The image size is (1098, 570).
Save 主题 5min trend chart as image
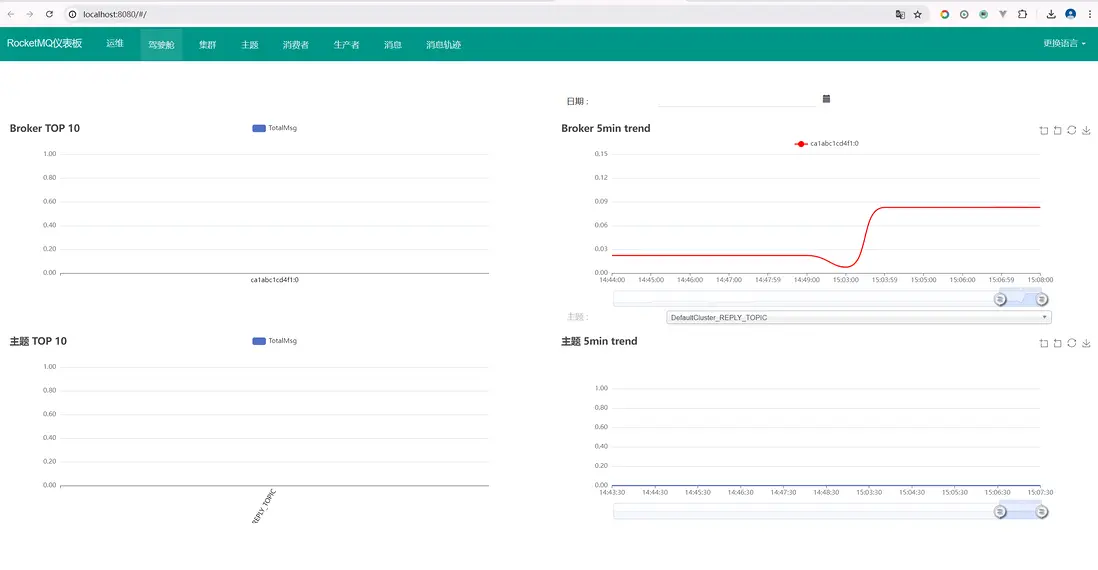pyautogui.click(x=1086, y=343)
